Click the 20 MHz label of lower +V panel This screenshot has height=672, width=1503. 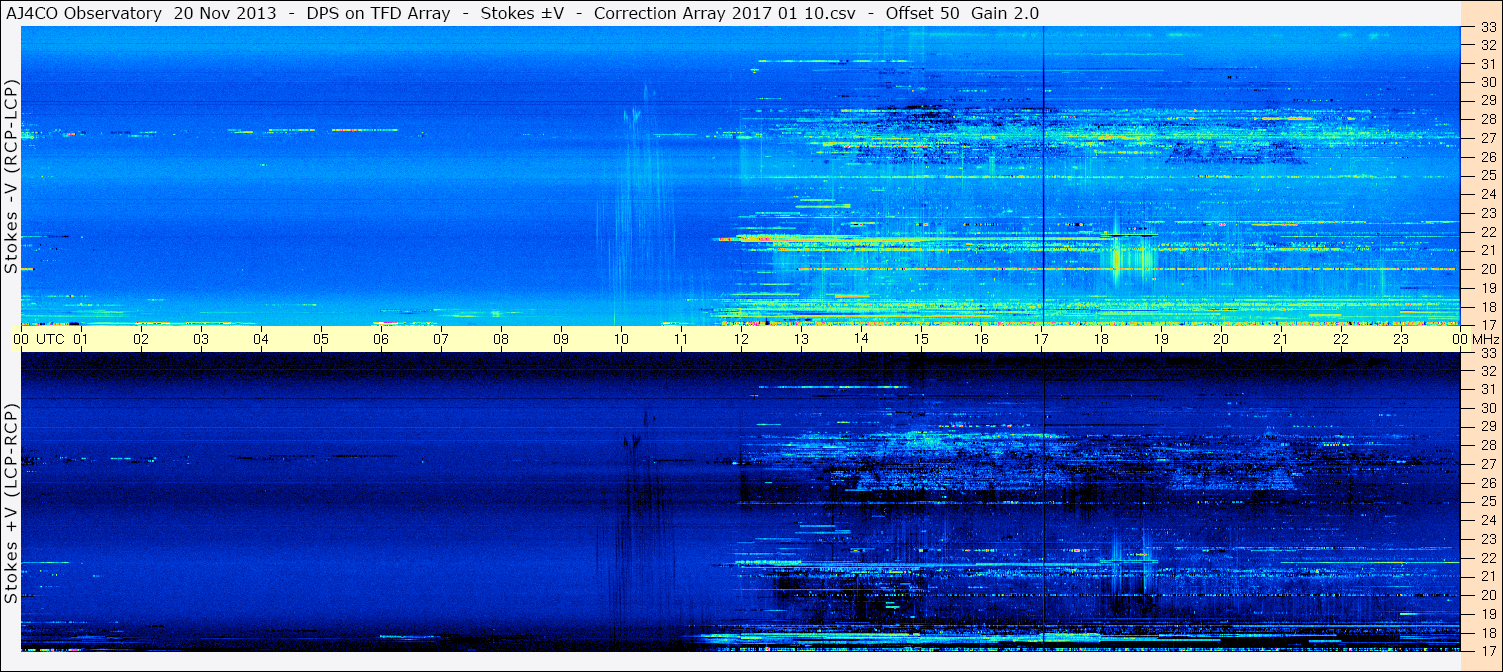click(x=1488, y=595)
